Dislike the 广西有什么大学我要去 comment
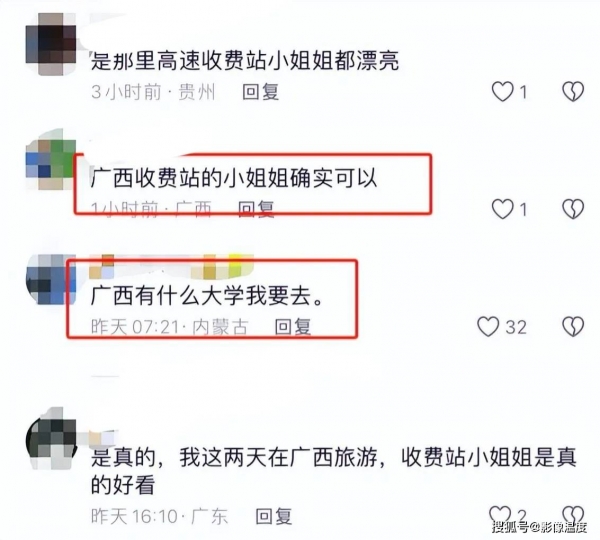The width and height of the screenshot is (600, 540). pyautogui.click(x=573, y=326)
